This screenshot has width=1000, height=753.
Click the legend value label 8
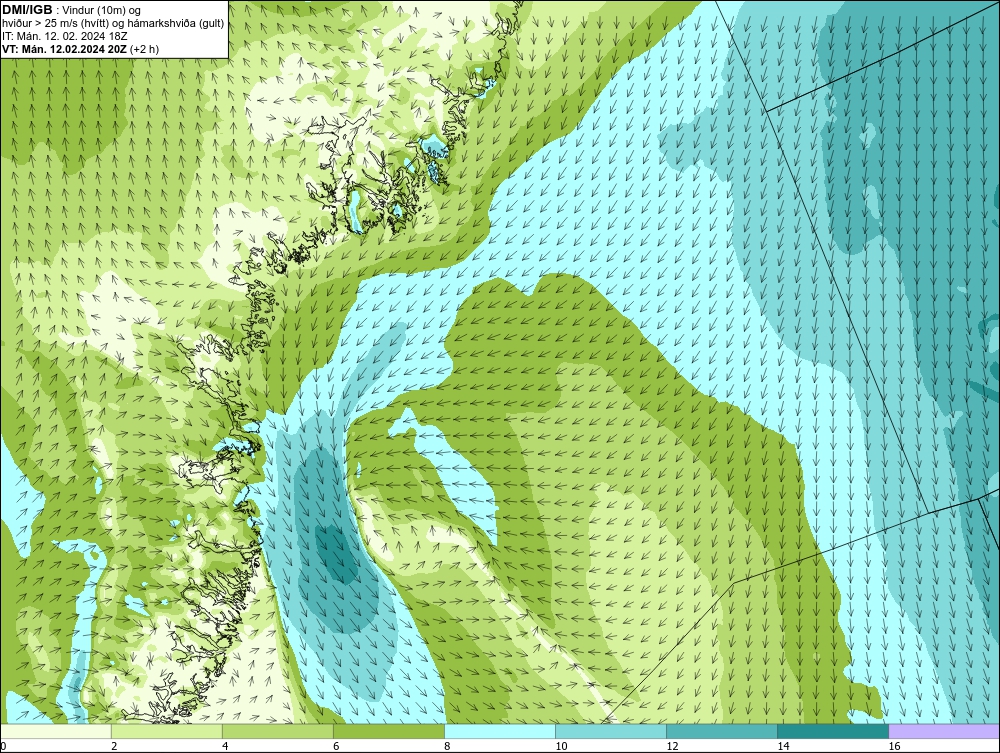pyautogui.click(x=447, y=746)
